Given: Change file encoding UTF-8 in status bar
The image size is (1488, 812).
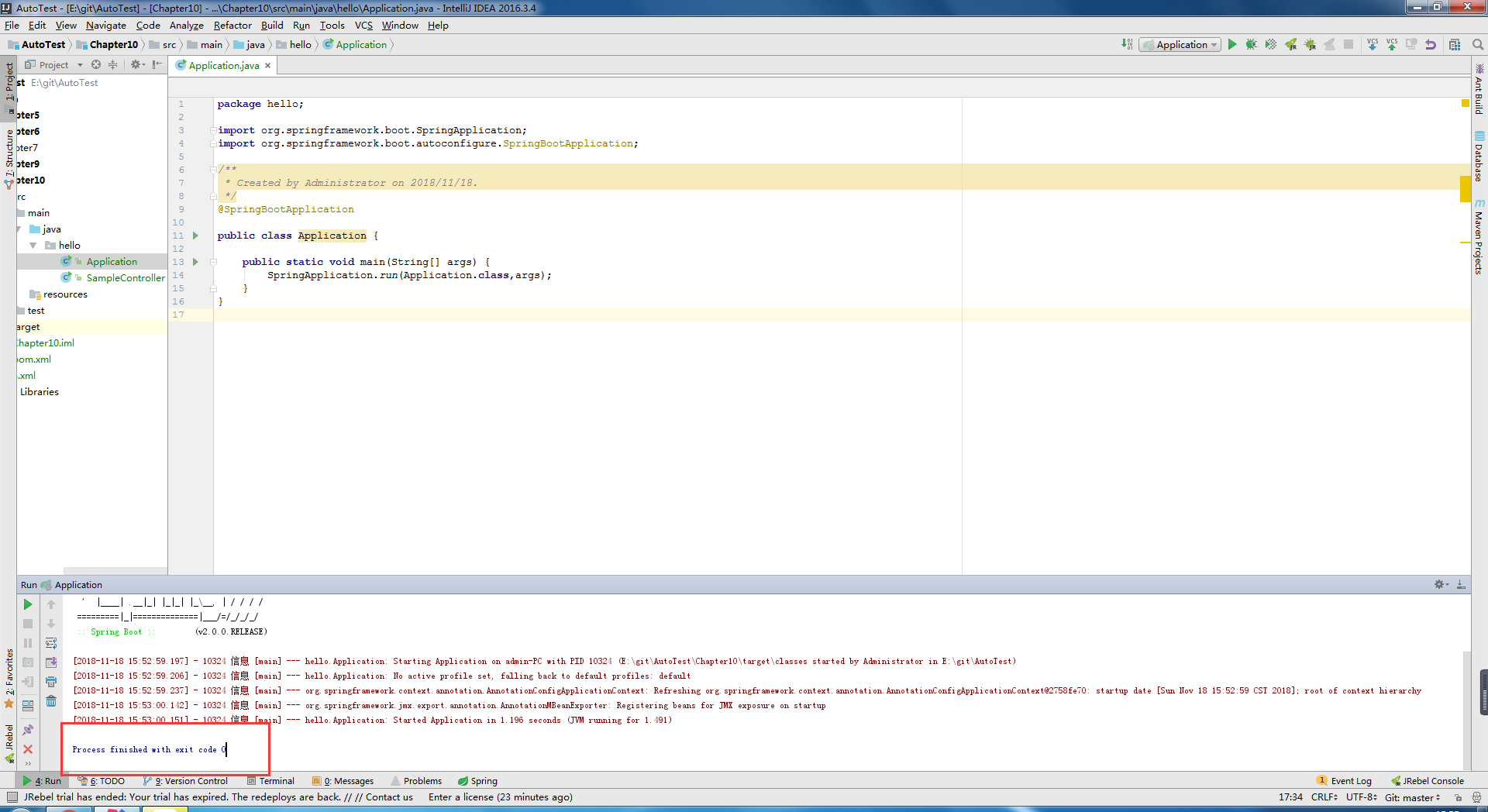Looking at the screenshot, I should coord(1361,797).
